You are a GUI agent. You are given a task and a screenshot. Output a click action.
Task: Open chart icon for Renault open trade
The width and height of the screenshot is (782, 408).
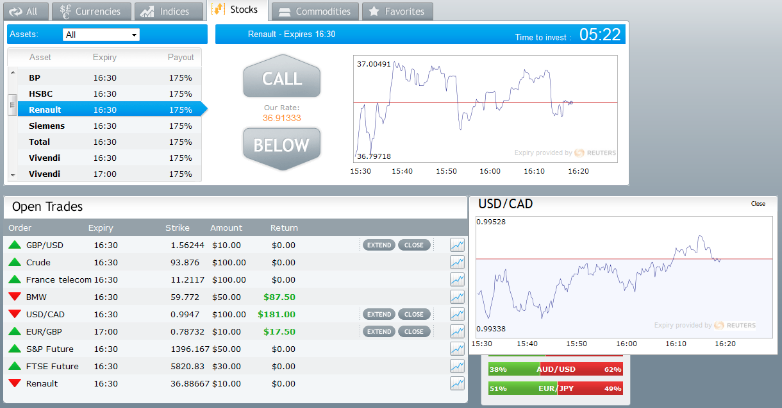457,383
